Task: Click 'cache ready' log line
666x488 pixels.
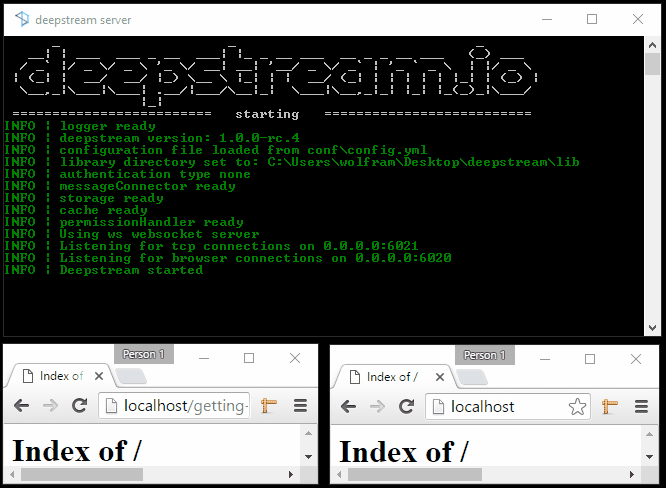Action: pos(103,210)
